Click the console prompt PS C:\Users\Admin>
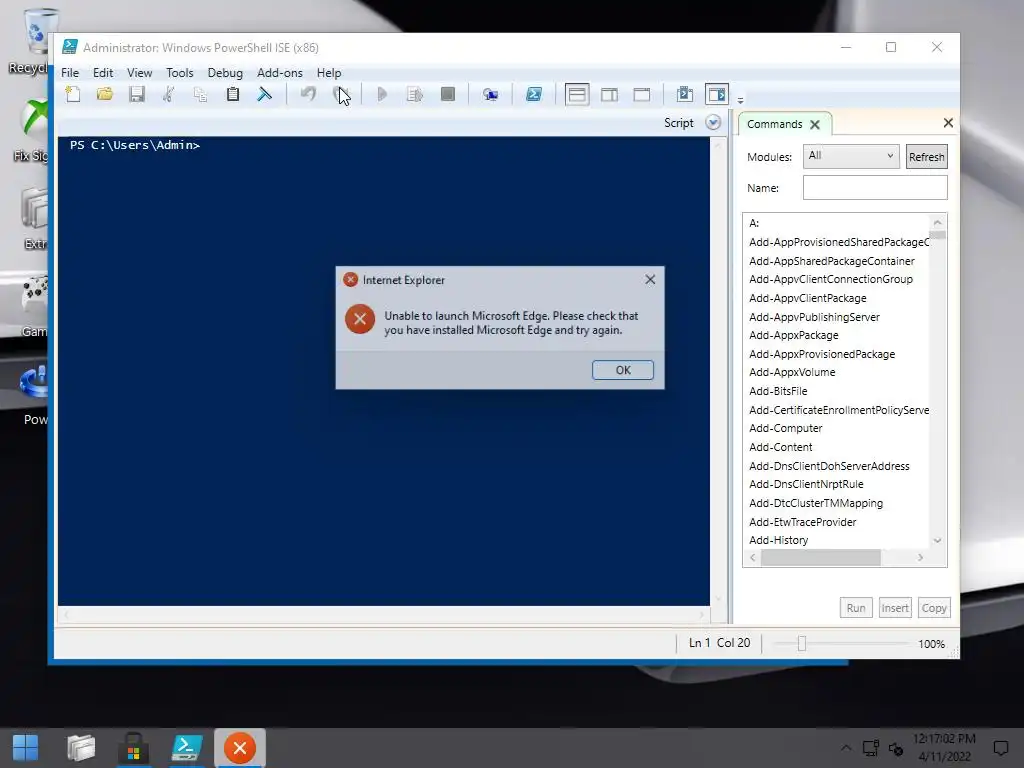Viewport: 1024px width, 768px height. point(135,145)
